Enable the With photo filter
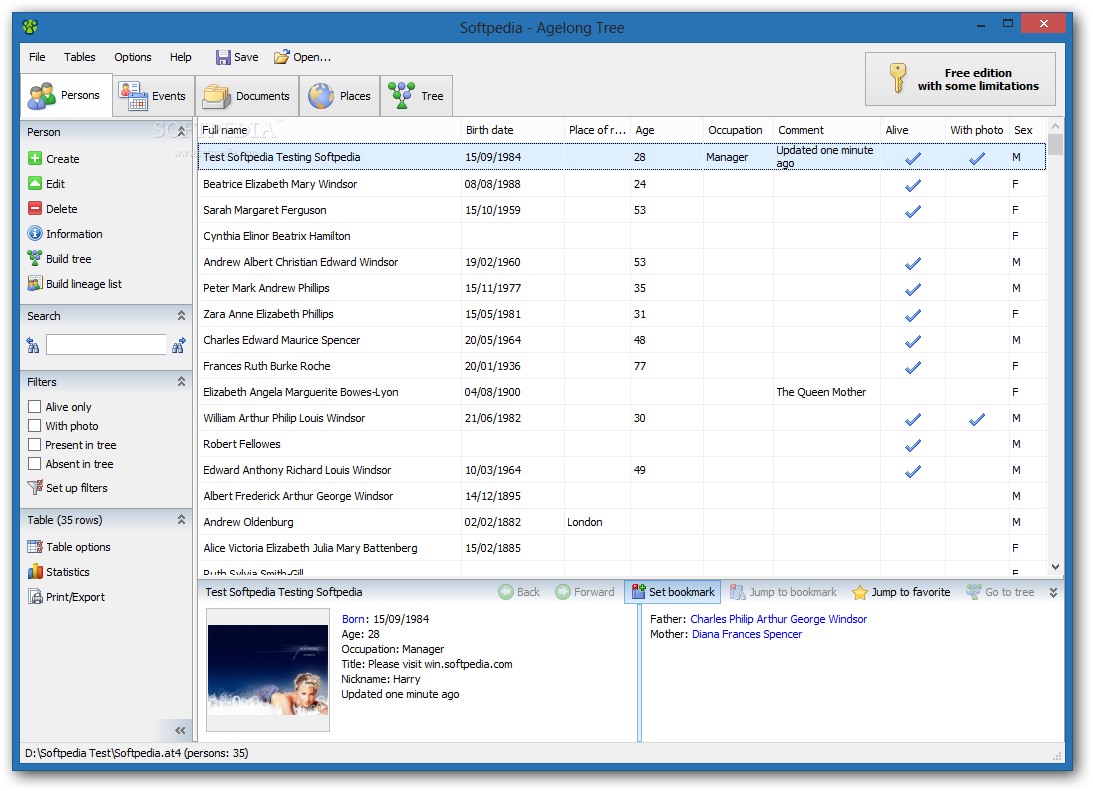 (34, 425)
